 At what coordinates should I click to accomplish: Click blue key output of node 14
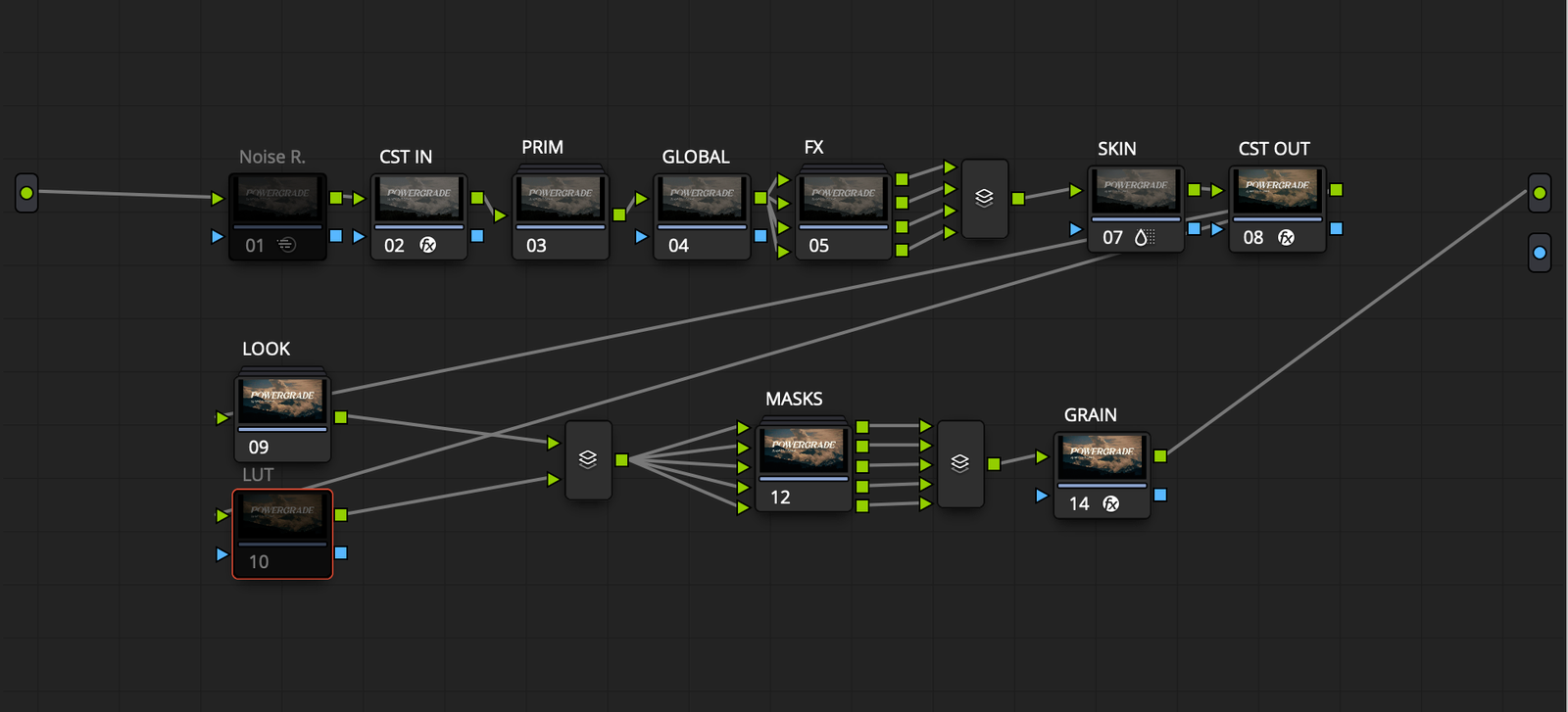coord(1160,495)
